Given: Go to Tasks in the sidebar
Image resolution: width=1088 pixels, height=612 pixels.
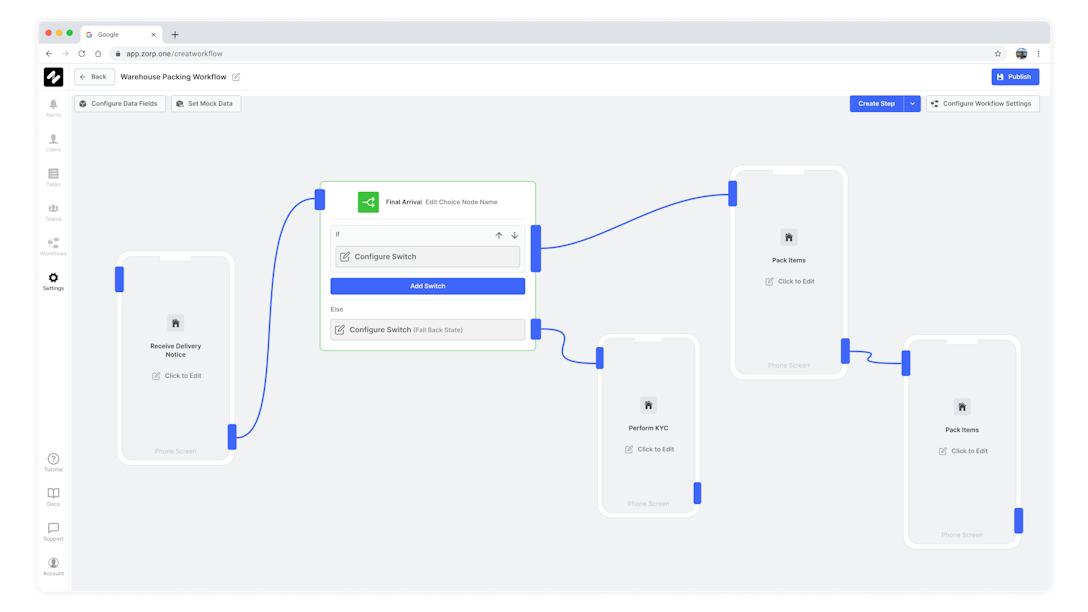Looking at the screenshot, I should [53, 175].
